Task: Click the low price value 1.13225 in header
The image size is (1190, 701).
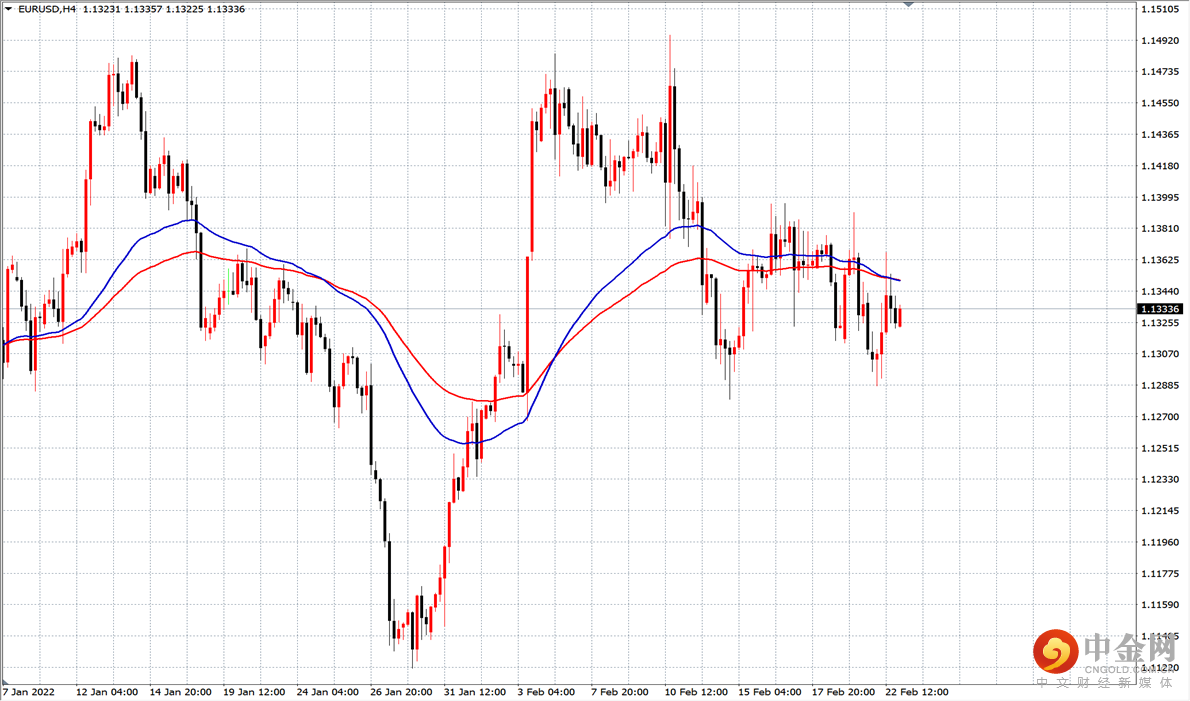Action: [x=184, y=9]
